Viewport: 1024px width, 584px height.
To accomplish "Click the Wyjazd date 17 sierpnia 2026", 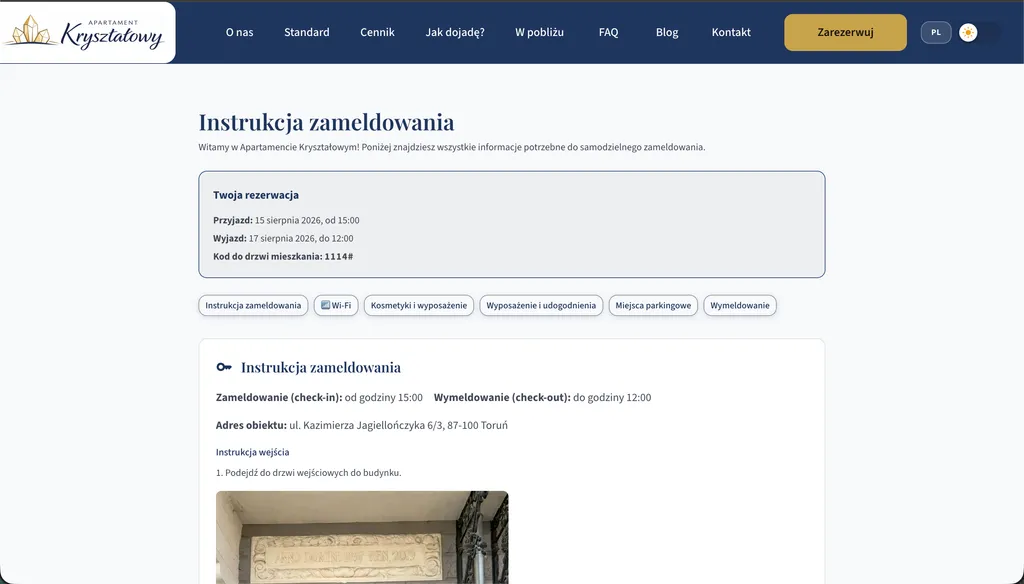I will pos(282,238).
